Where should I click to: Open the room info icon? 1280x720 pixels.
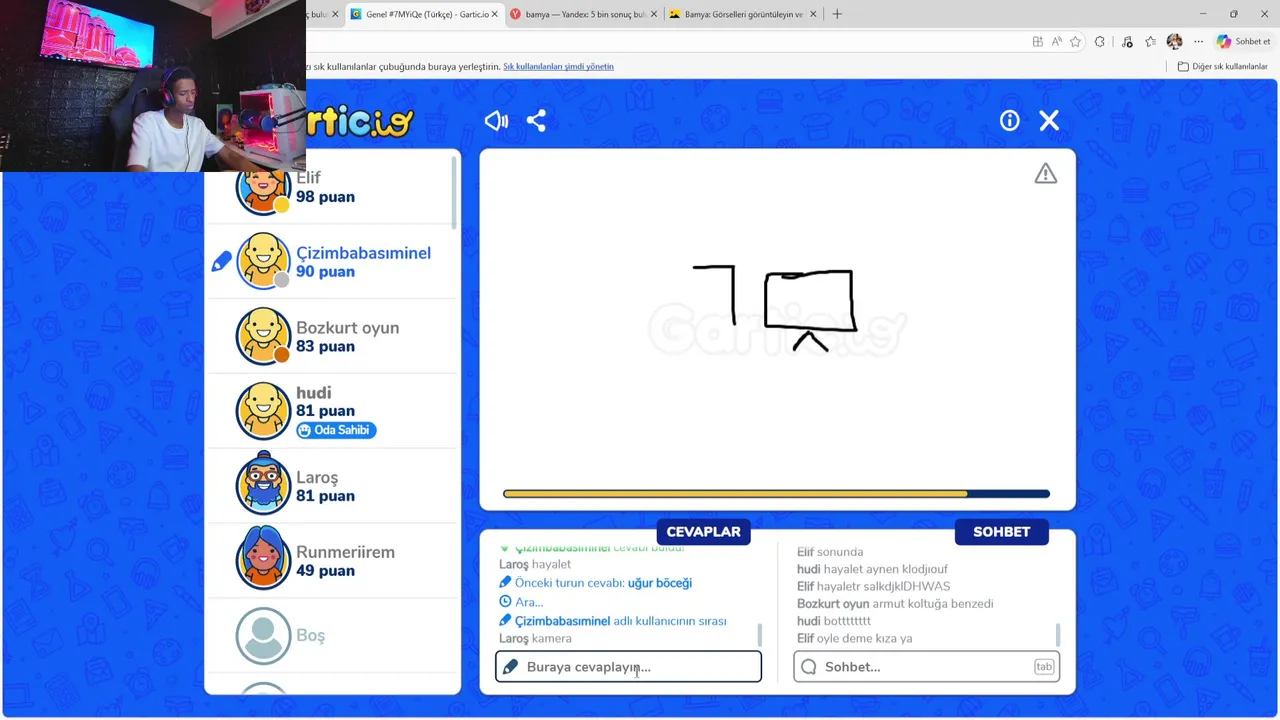(x=1009, y=121)
